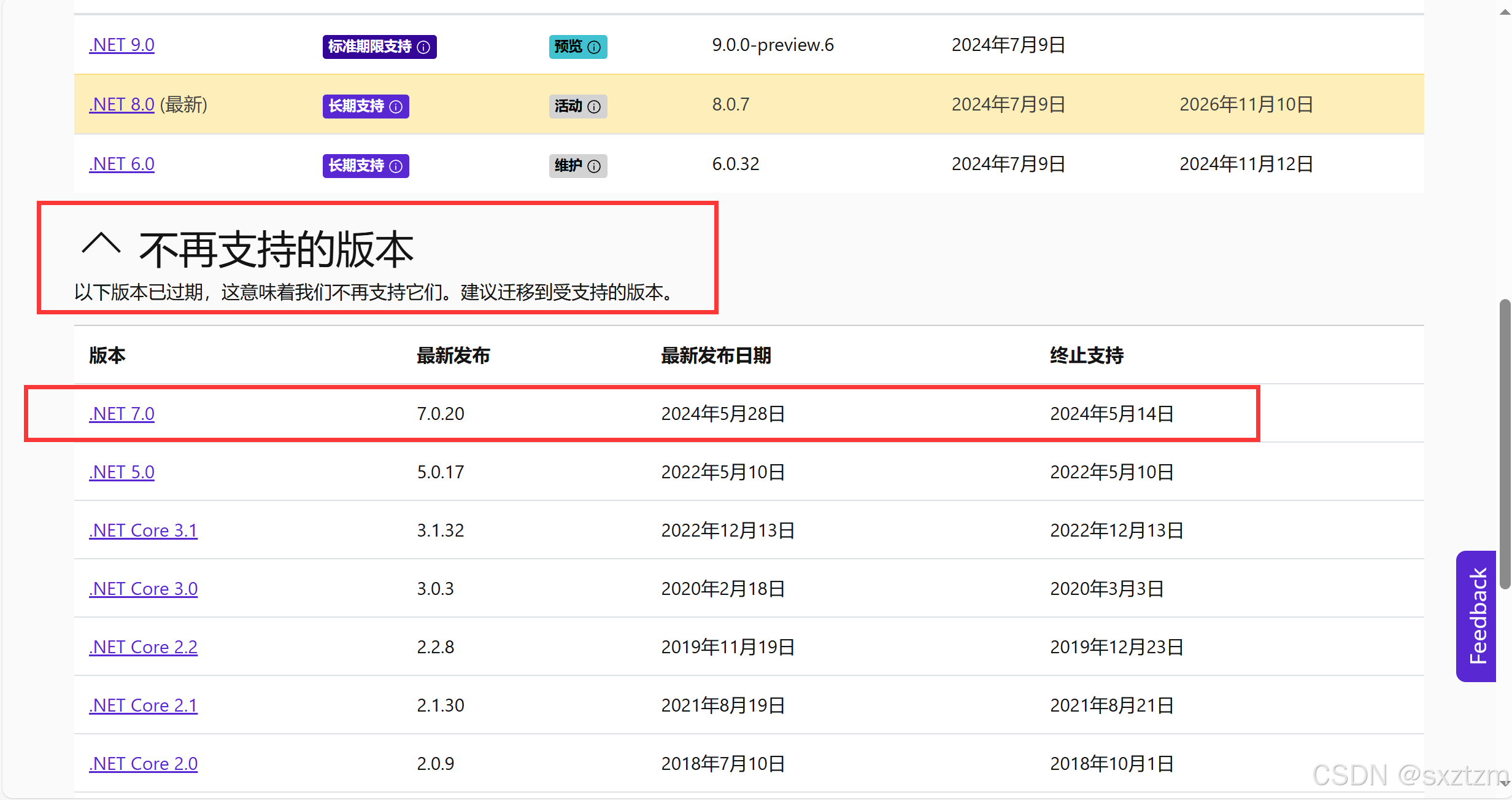Click info icon on 维护 badge

coord(594,166)
